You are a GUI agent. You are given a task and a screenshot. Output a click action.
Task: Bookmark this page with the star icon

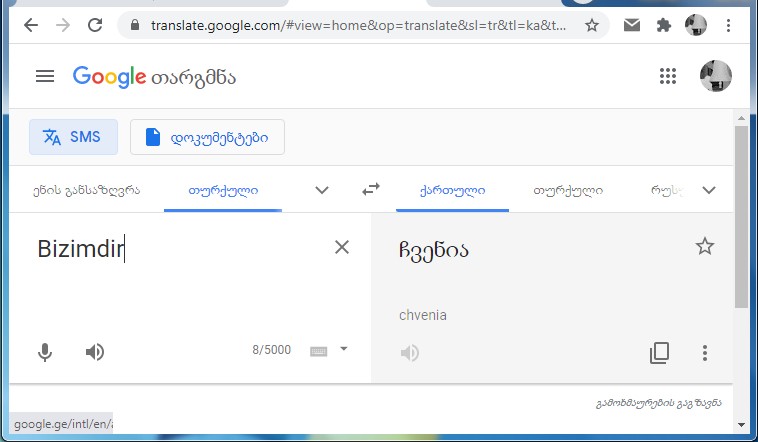click(x=592, y=25)
